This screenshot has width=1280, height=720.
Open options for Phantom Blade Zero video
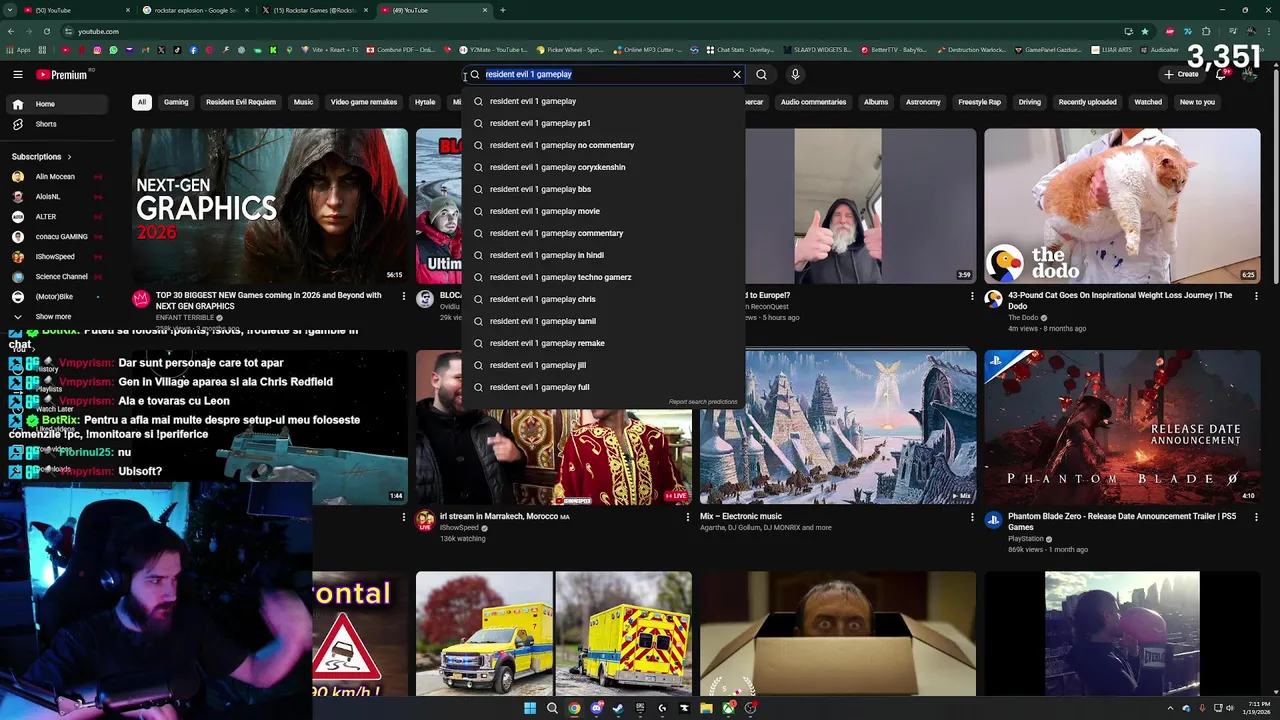tap(1256, 517)
